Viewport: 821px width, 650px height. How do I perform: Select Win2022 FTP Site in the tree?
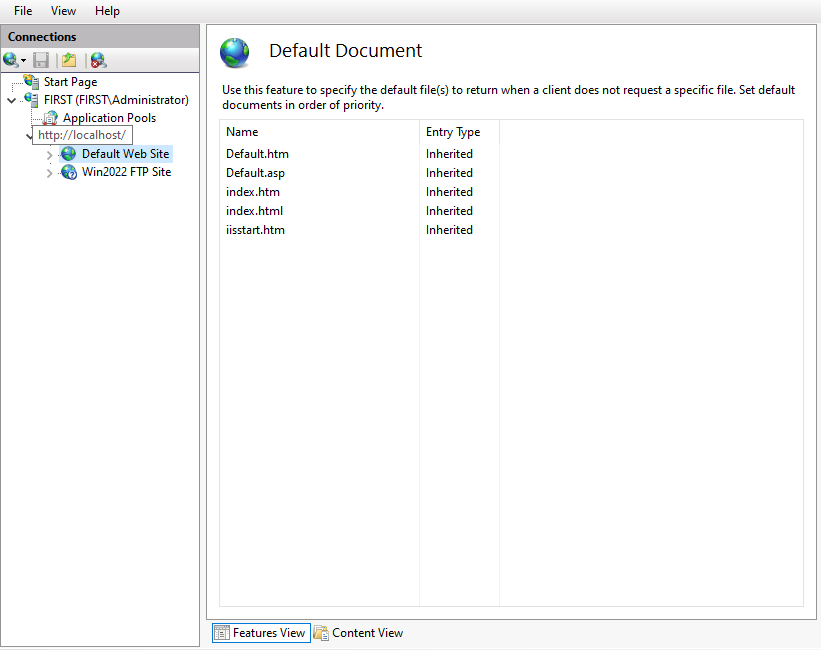(x=127, y=172)
